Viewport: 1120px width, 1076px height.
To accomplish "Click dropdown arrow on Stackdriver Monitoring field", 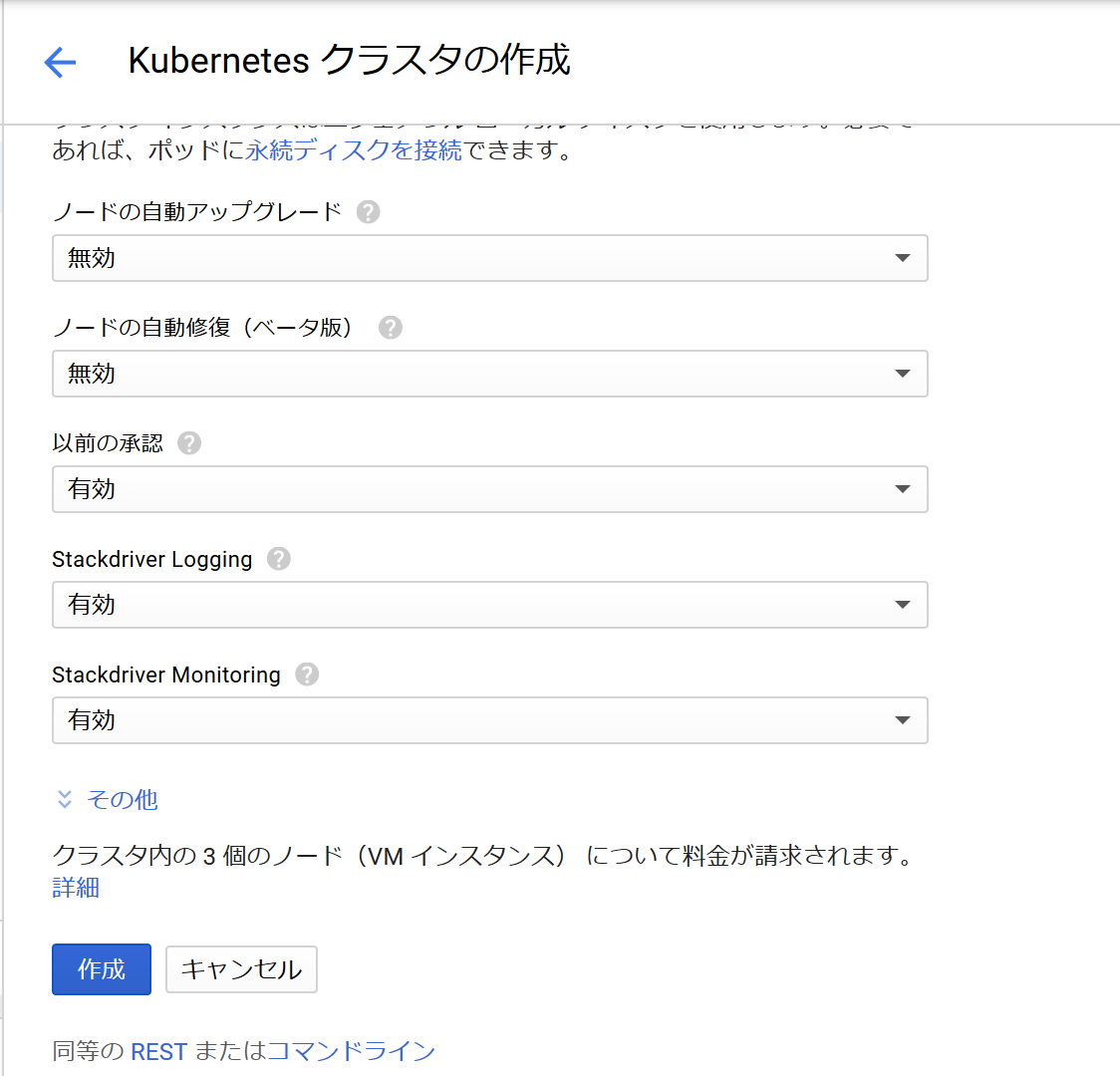I will coord(903,720).
